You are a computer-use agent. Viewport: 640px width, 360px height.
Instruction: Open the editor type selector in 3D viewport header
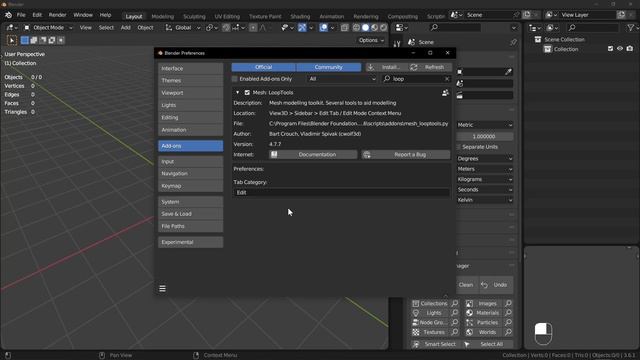point(11,28)
